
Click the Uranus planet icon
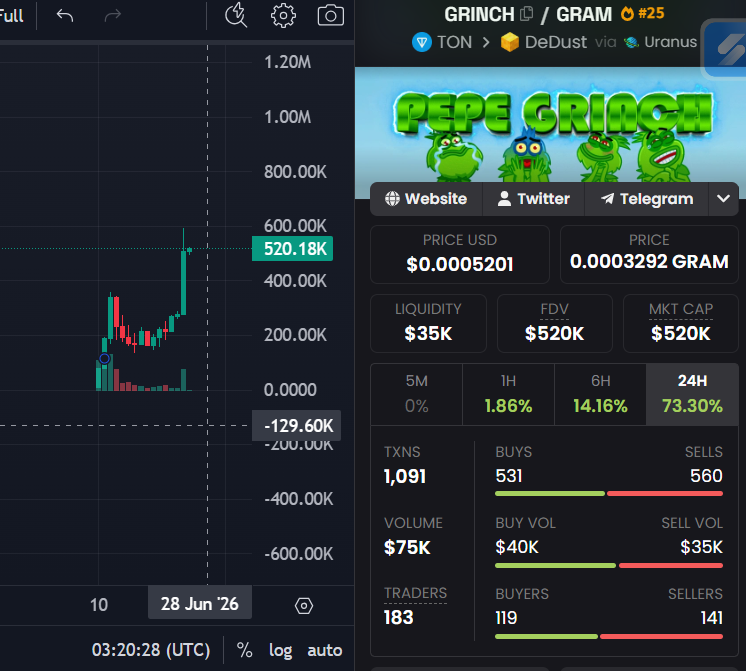tap(631, 42)
